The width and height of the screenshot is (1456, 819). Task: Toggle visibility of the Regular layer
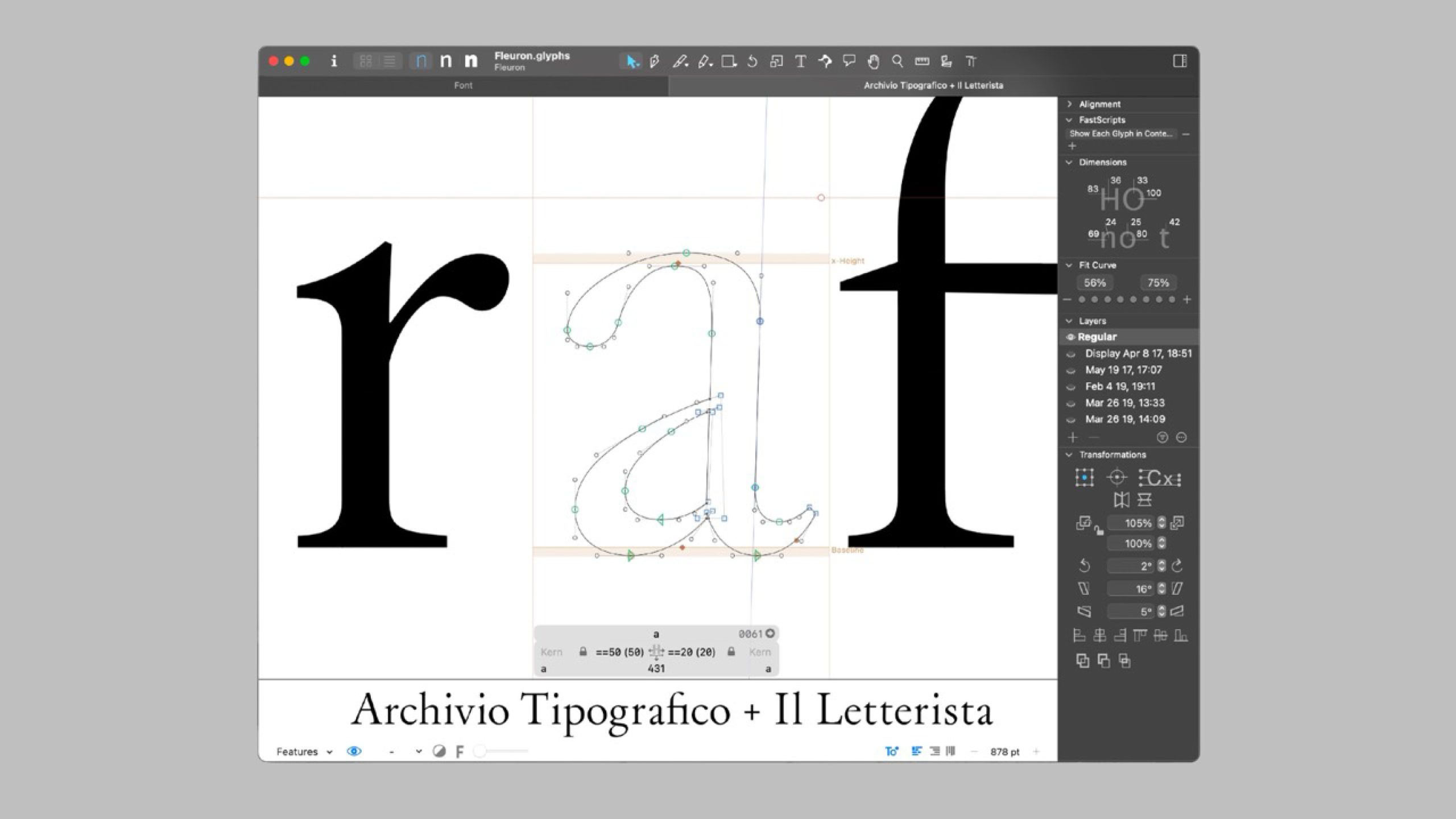[1070, 337]
